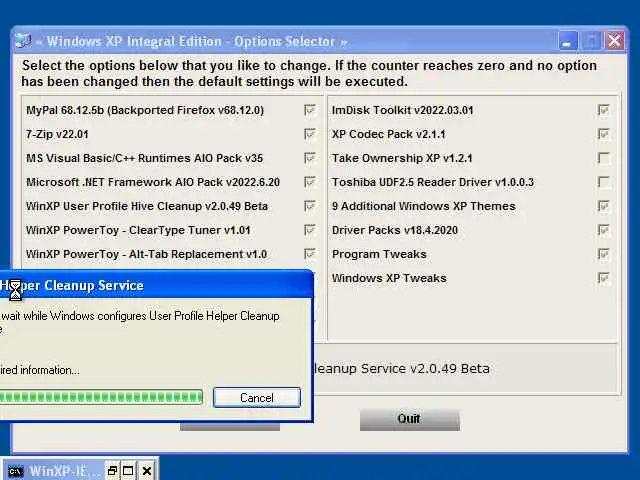This screenshot has height=480, width=640.
Task: Click the 'ImDisk Toolkit v2022.03.01' label
Action: [x=402, y=110]
